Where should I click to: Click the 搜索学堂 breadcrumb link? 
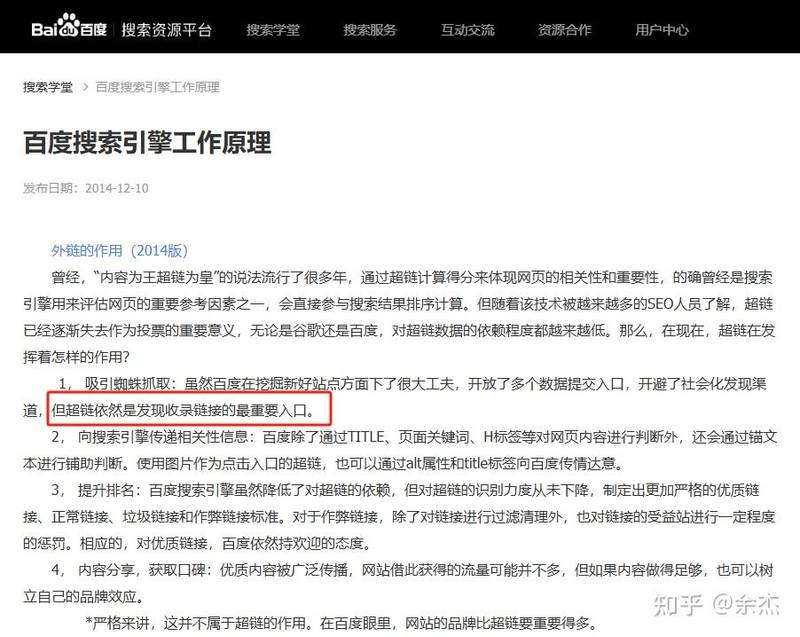pos(47,88)
